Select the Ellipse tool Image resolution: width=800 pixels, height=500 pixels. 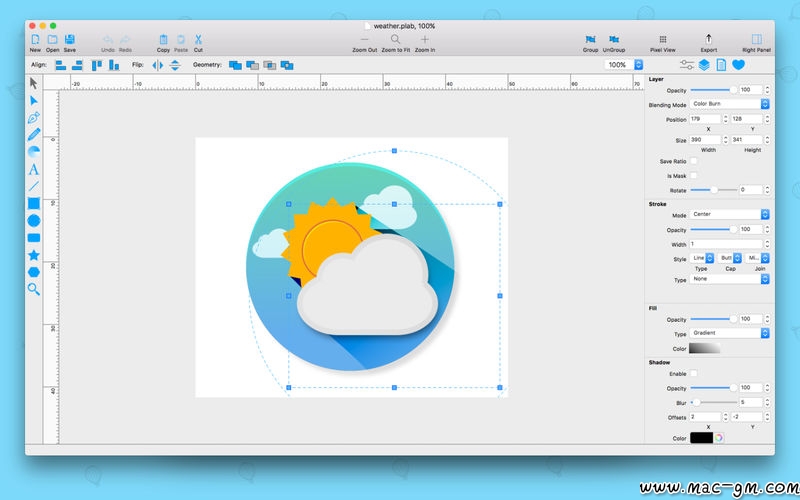click(x=34, y=220)
